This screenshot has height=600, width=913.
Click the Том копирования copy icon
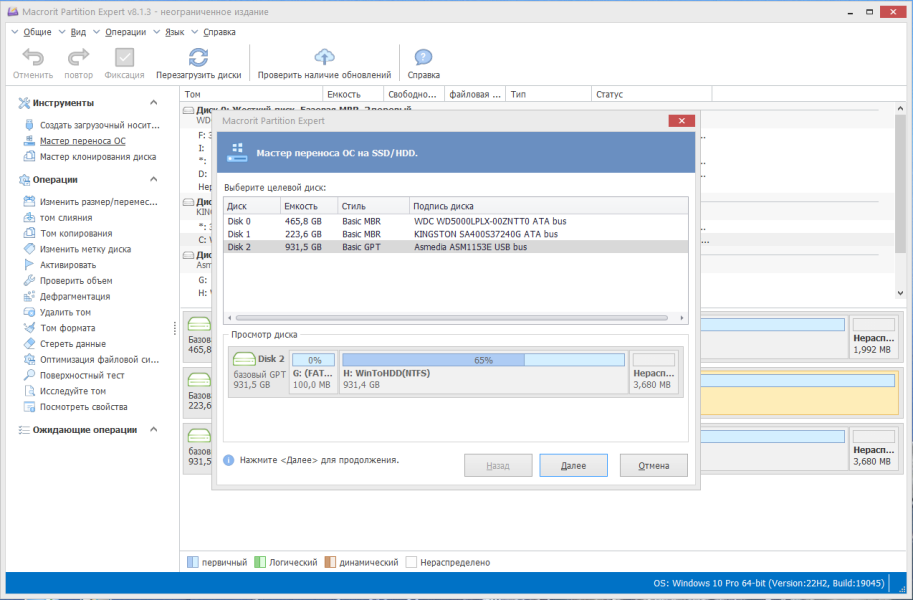[29, 233]
